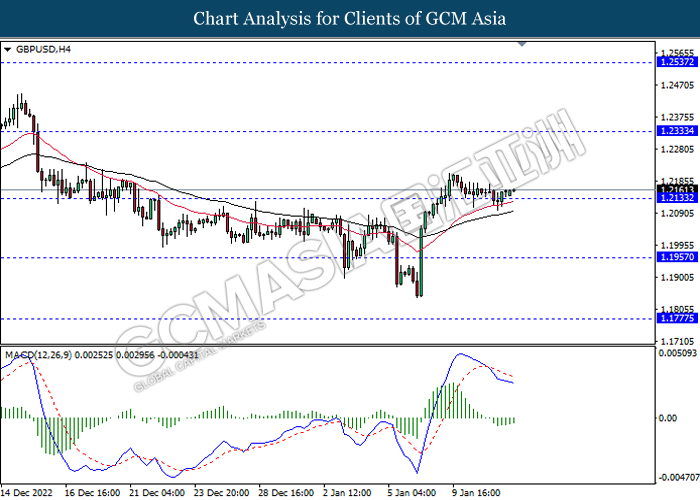
Task: Click the chart shift triangle marker at top
Action: pos(522,44)
